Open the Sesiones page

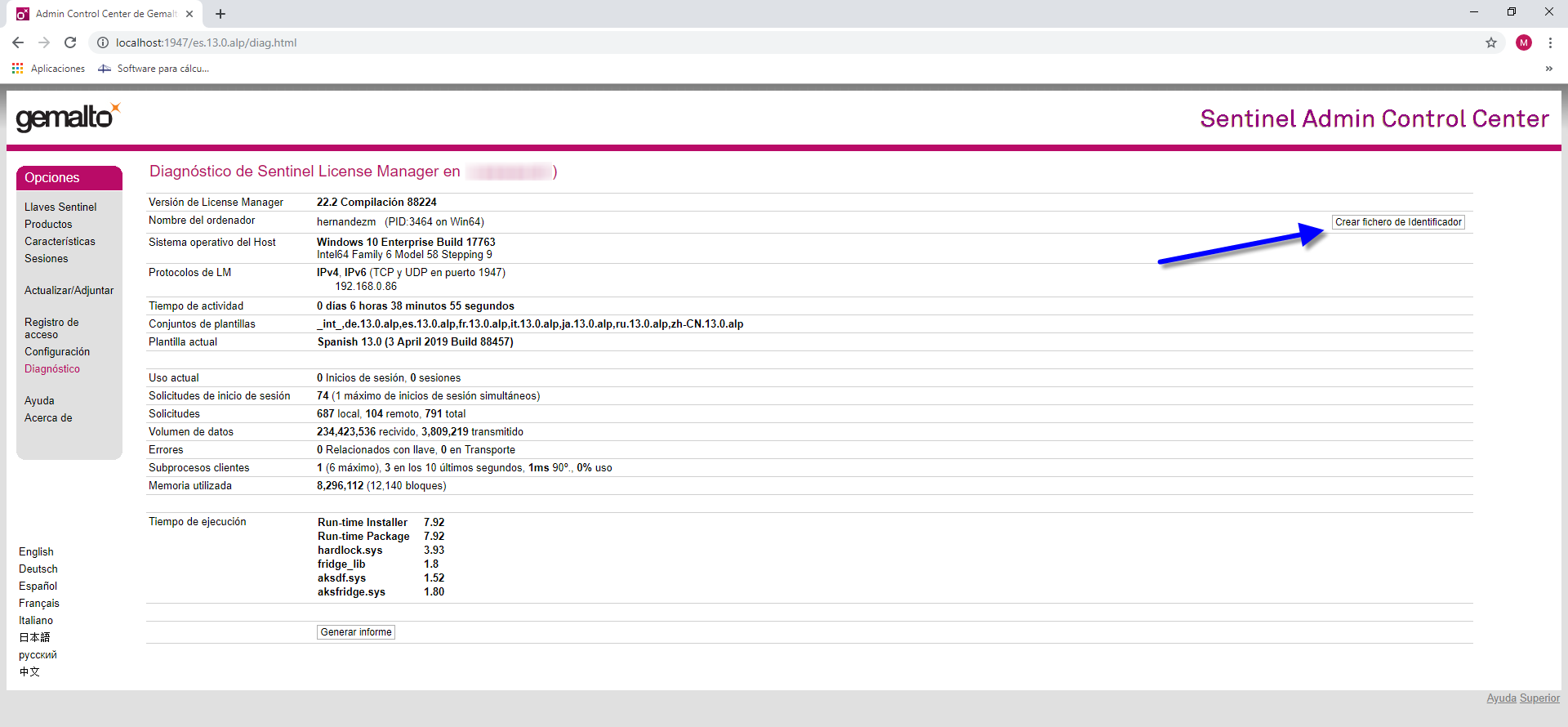click(47, 259)
